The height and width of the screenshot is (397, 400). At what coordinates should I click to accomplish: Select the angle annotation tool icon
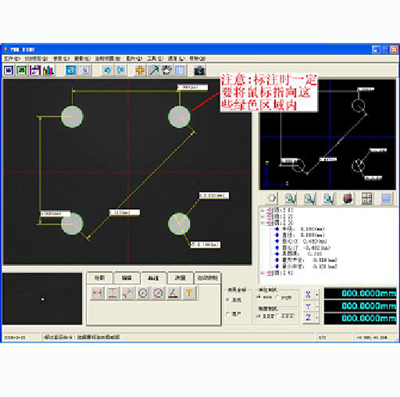click(x=173, y=293)
